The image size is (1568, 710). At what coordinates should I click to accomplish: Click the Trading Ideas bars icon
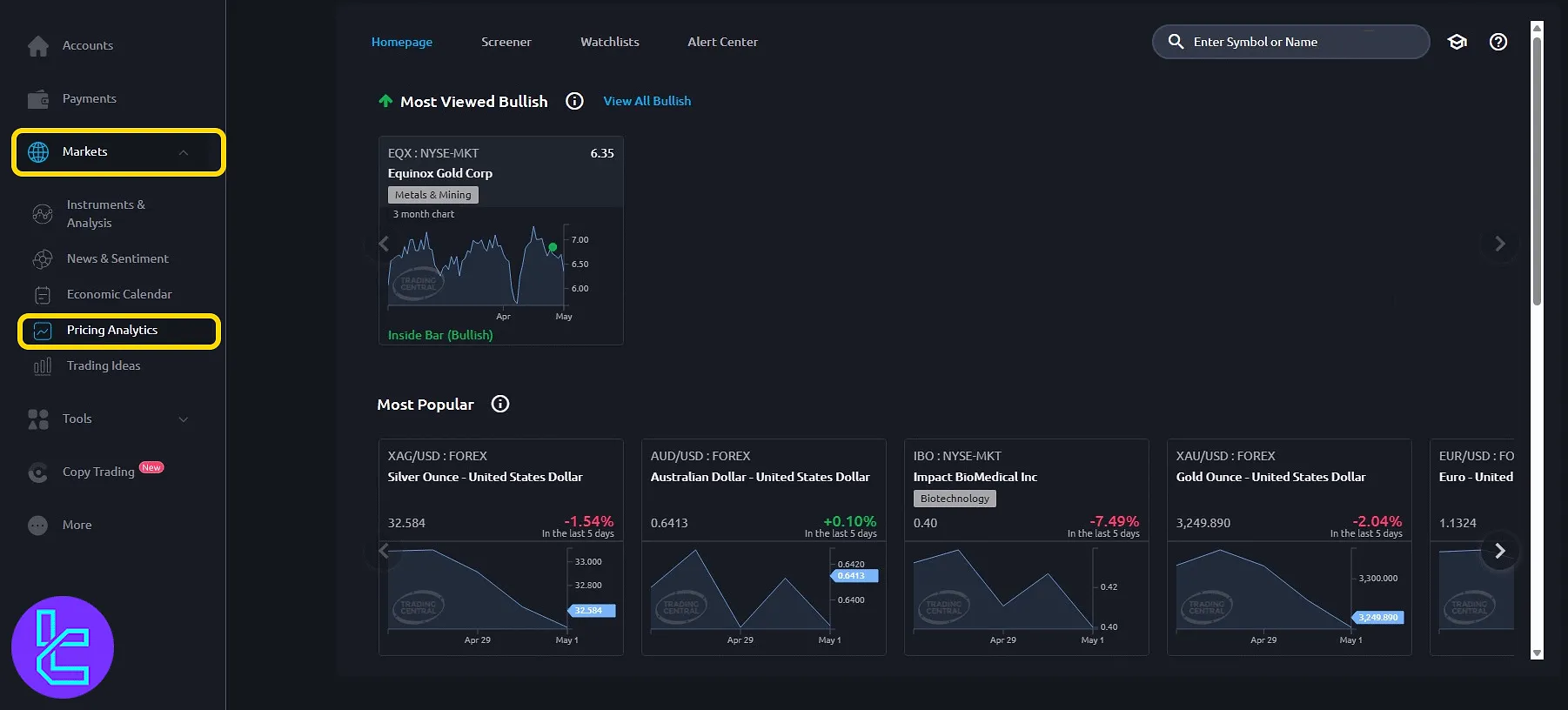point(43,366)
